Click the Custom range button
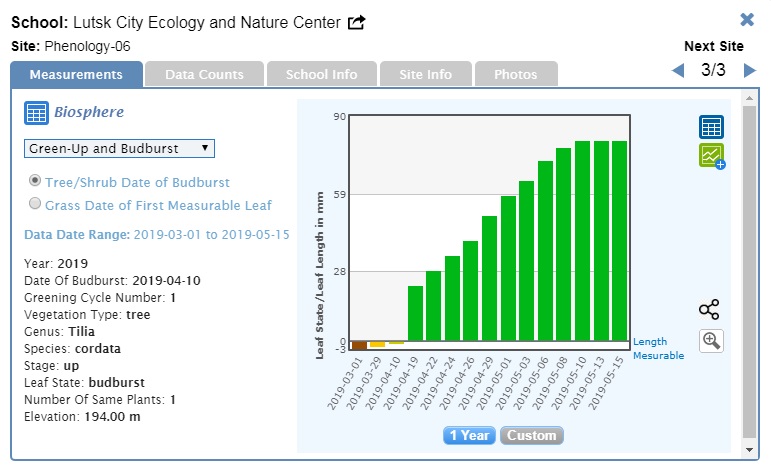Viewport: 771px width, 475px height. (531, 435)
